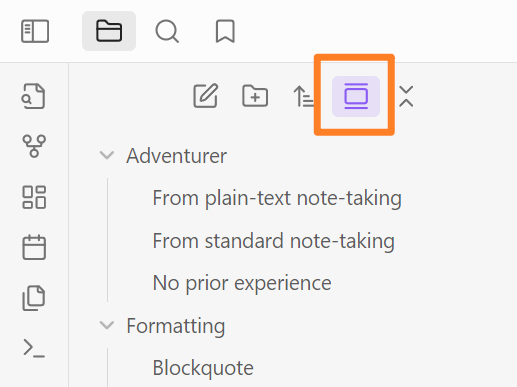This screenshot has height=387, width=517.
Task: Collapse all folders chevrons icon
Action: pyautogui.click(x=406, y=96)
